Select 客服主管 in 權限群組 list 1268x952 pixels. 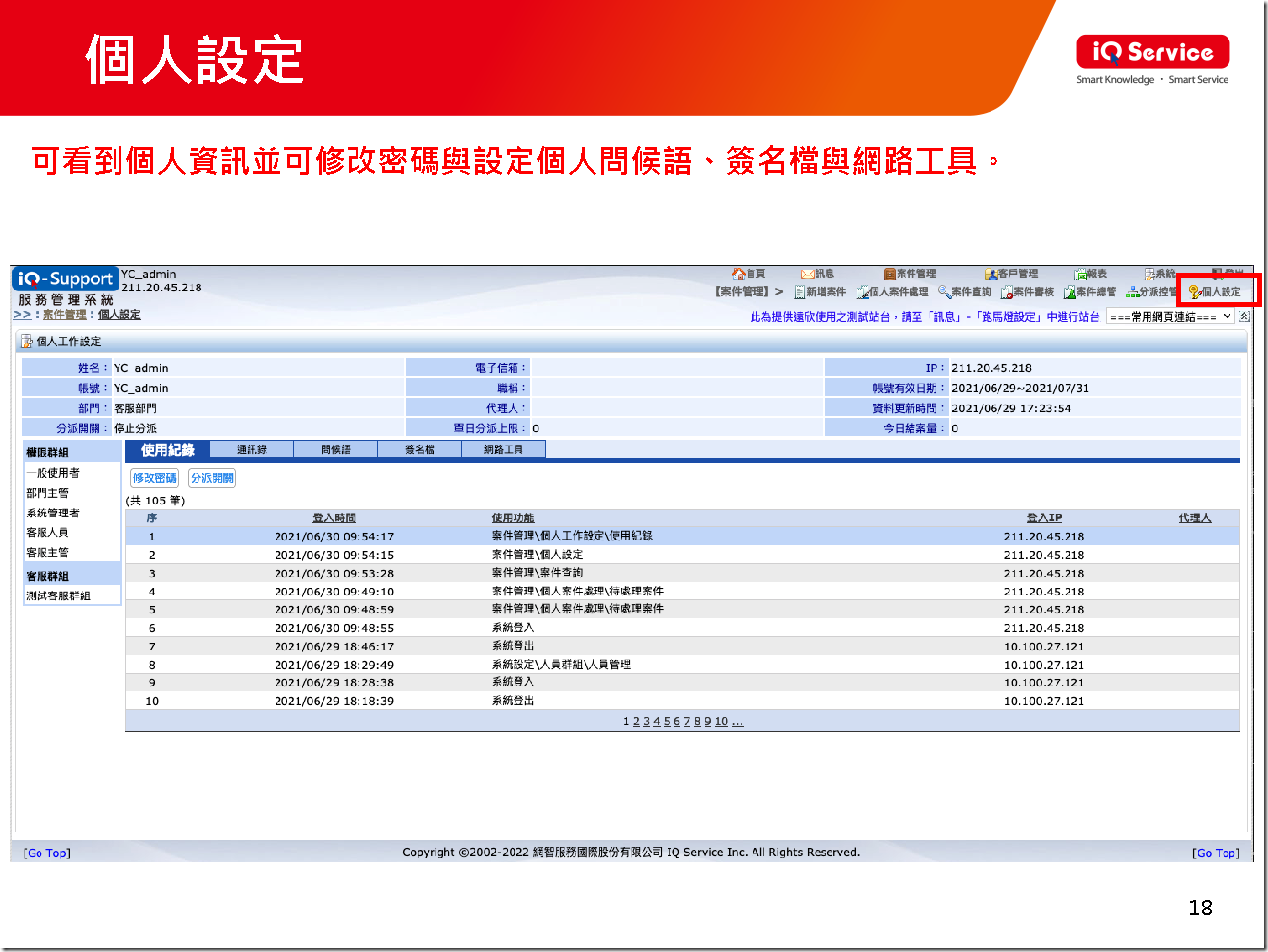tap(47, 552)
